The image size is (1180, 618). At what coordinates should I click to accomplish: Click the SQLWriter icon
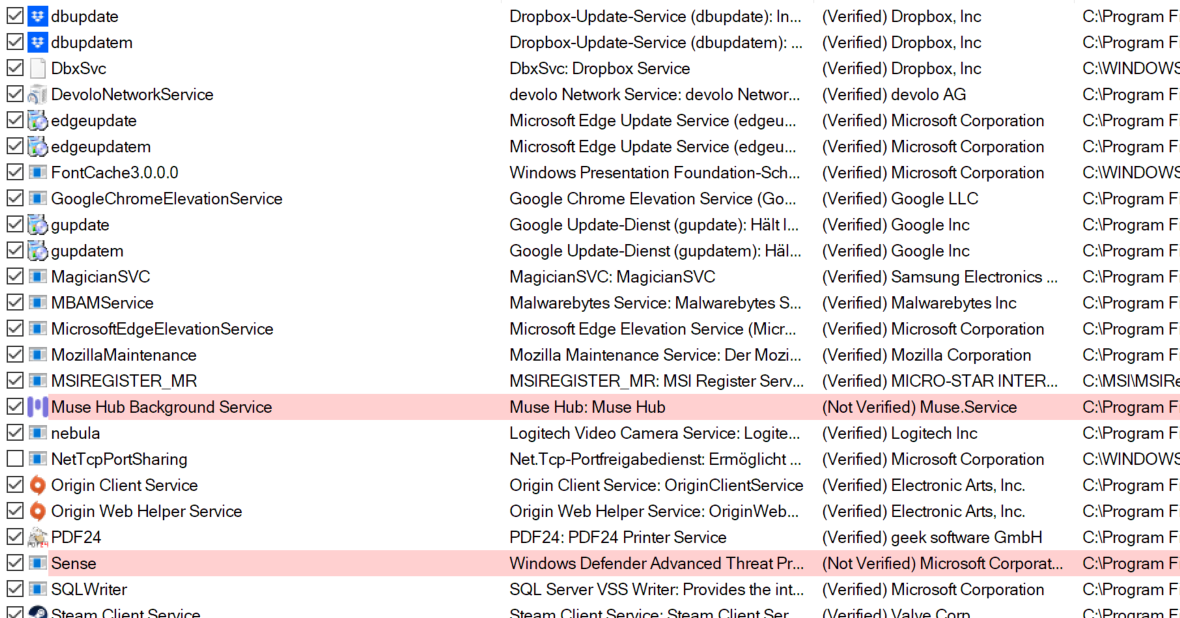point(38,589)
